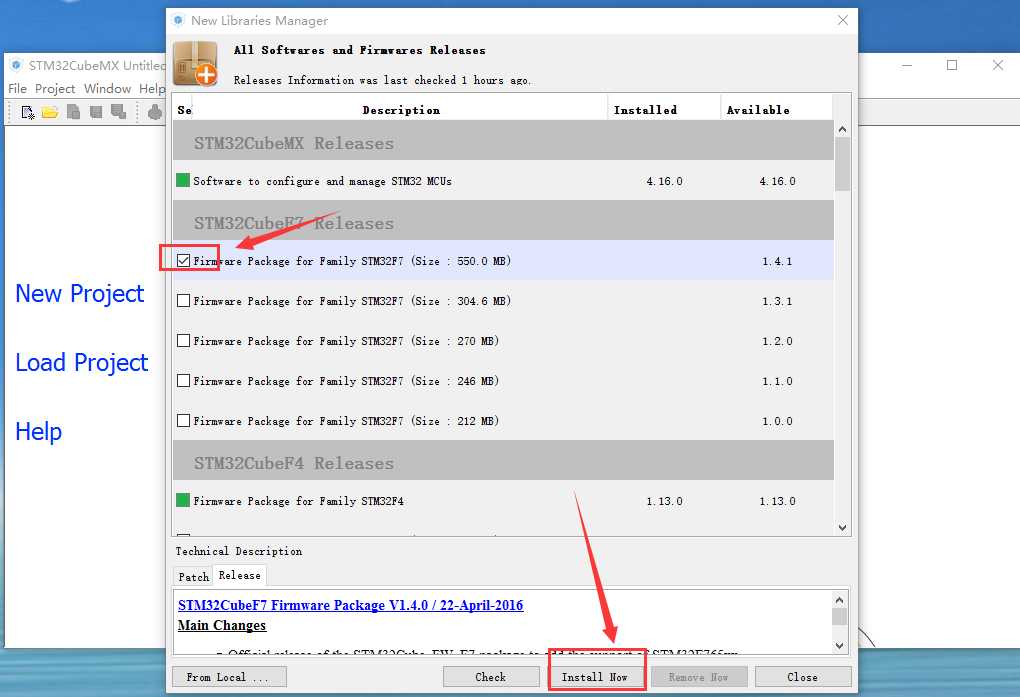Click the Save Project As toolbar icon
Viewport: 1020px width, 697px height.
click(x=118, y=112)
